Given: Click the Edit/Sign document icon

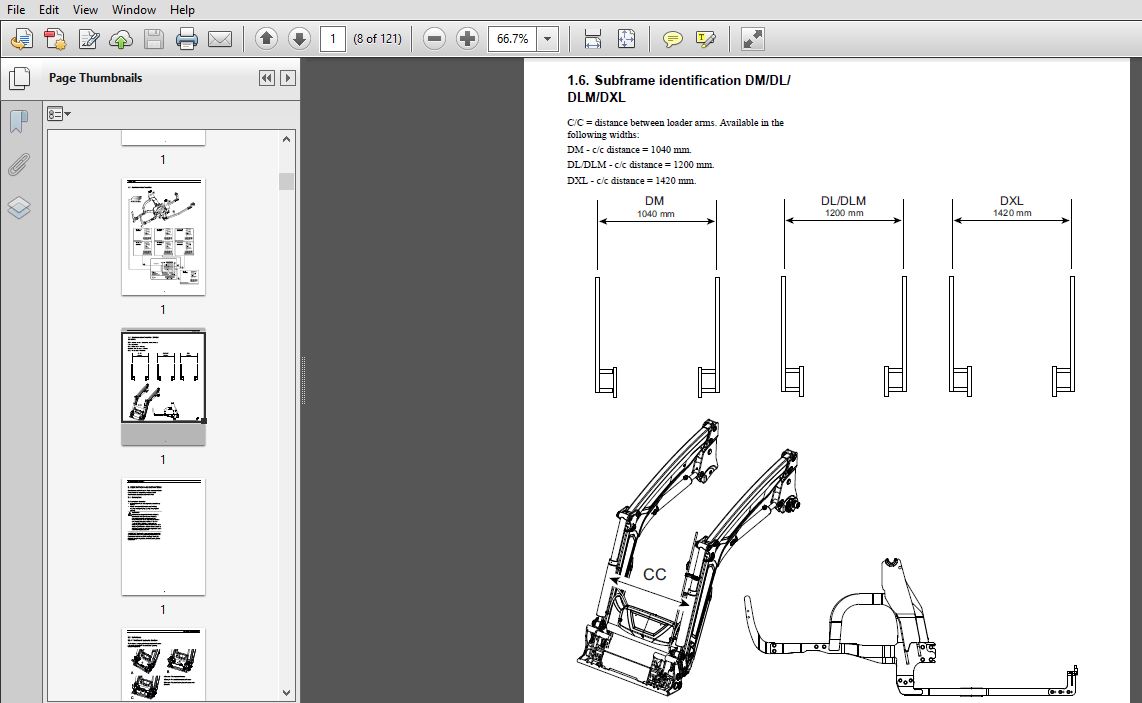Looking at the screenshot, I should 89,39.
